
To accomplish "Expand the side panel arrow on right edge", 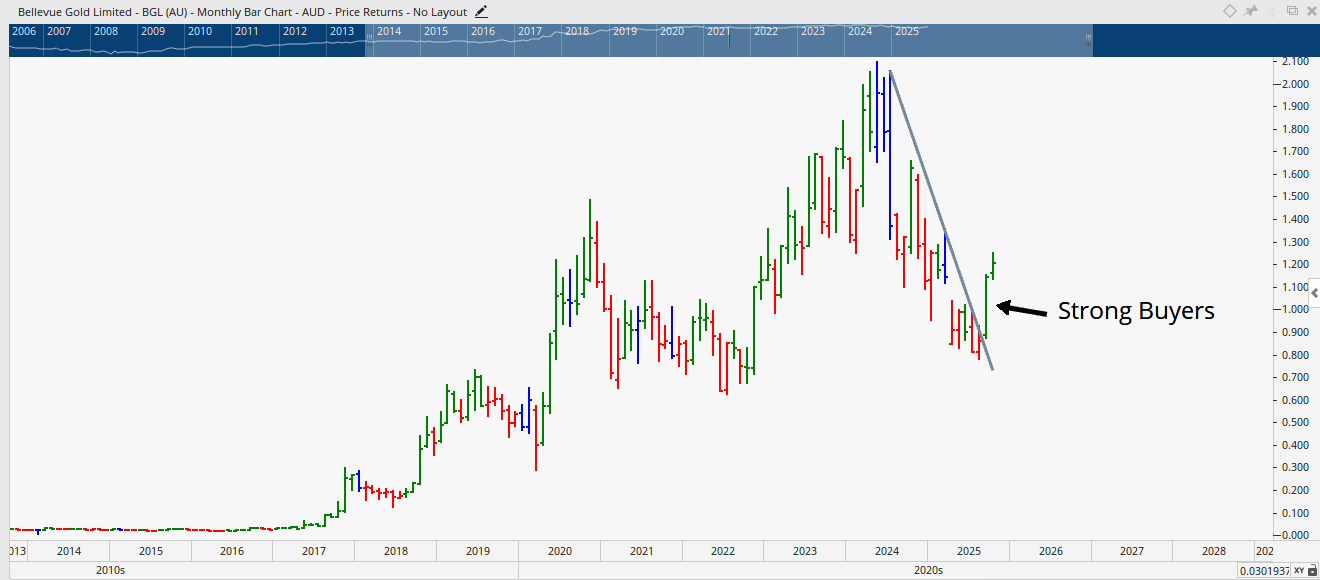I will pyautogui.click(x=1314, y=291).
